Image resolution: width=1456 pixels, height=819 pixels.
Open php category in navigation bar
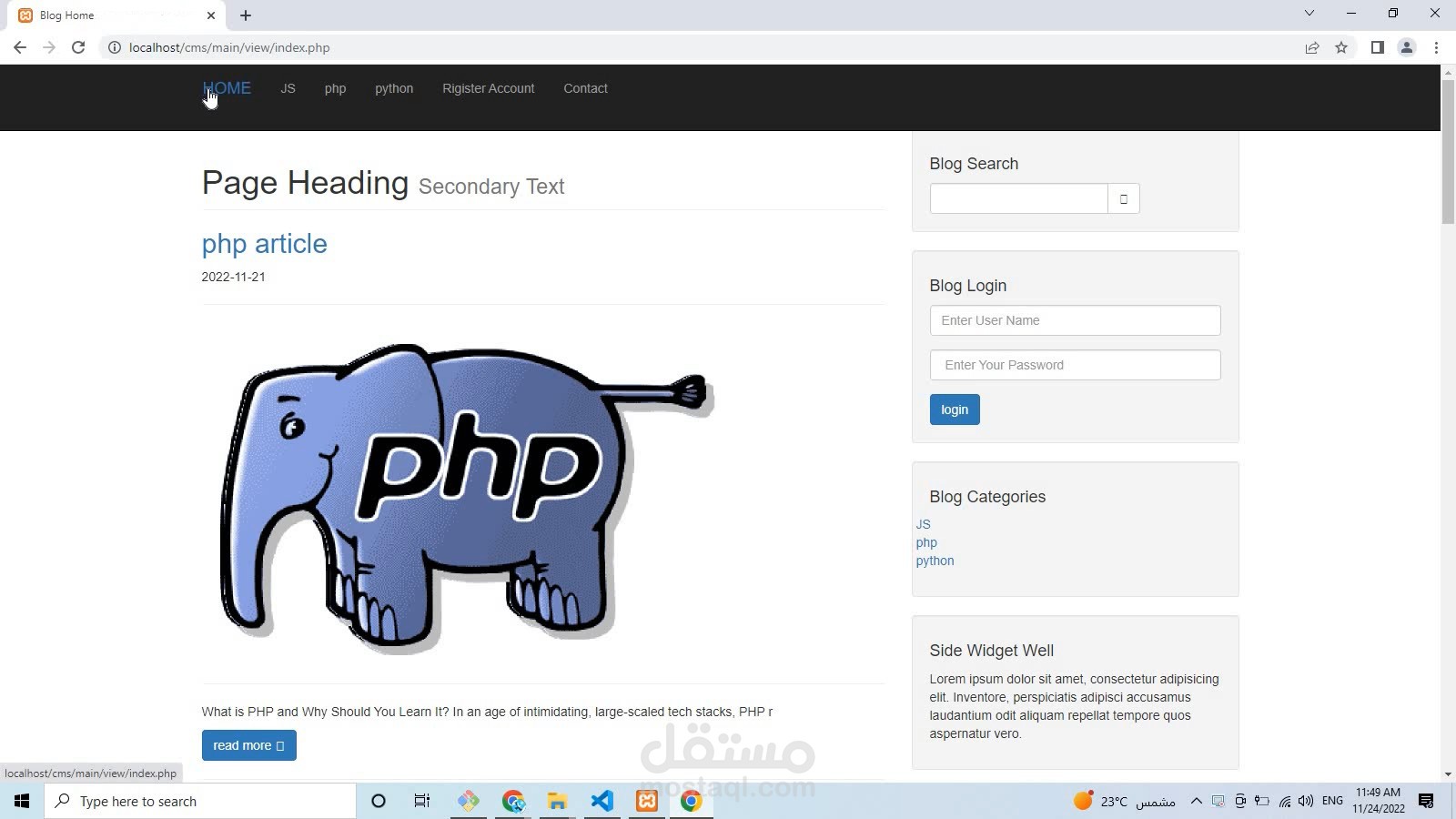[335, 88]
